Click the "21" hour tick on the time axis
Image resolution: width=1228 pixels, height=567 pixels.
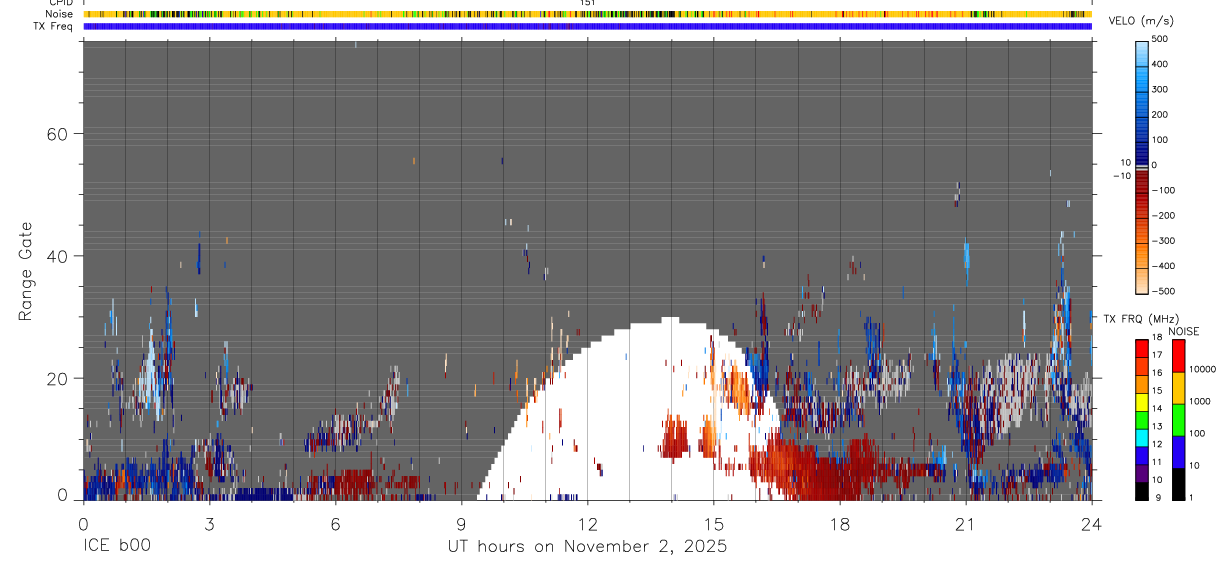966,524
